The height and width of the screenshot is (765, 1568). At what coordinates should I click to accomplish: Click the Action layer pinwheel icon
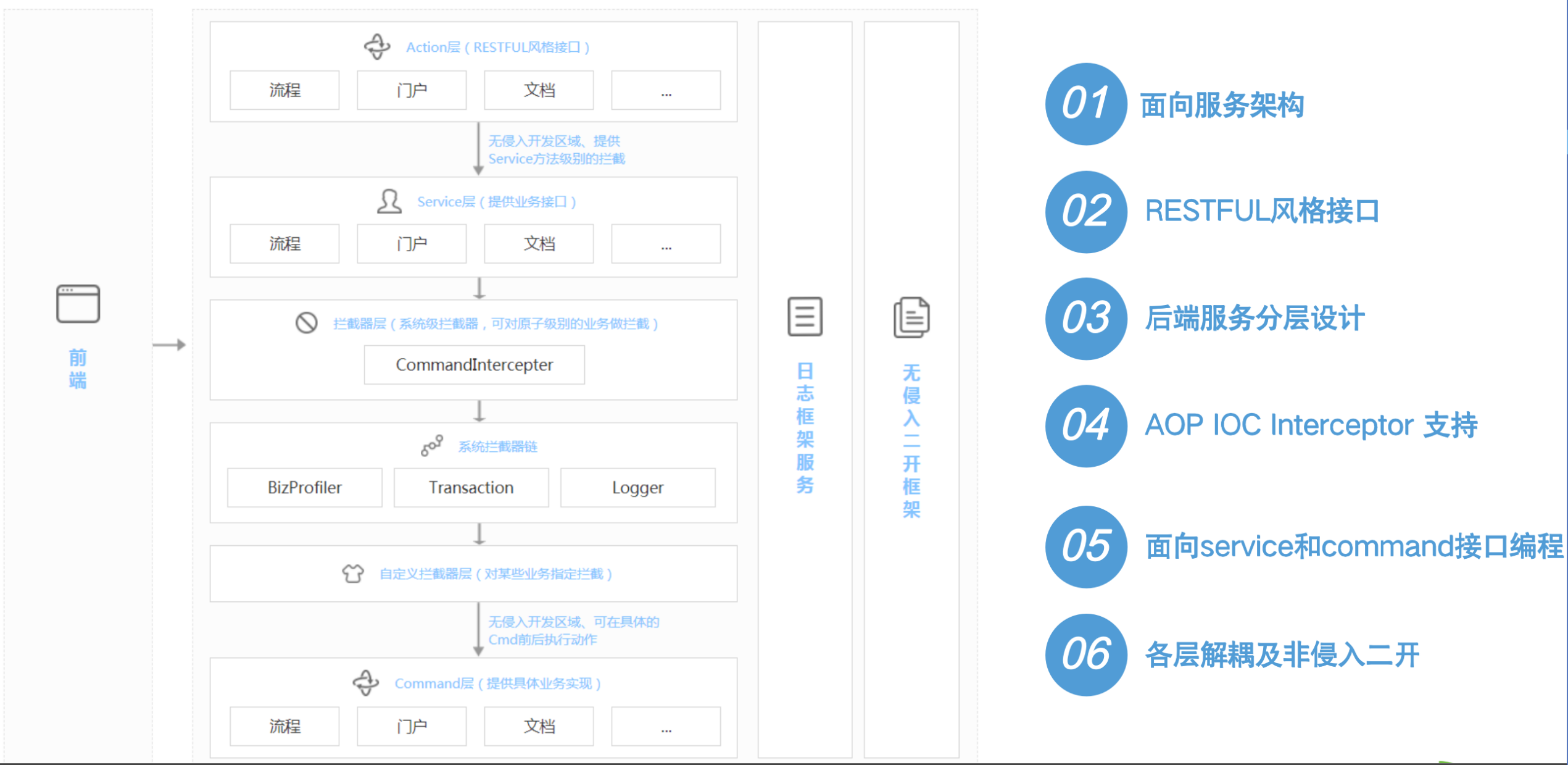click(377, 47)
